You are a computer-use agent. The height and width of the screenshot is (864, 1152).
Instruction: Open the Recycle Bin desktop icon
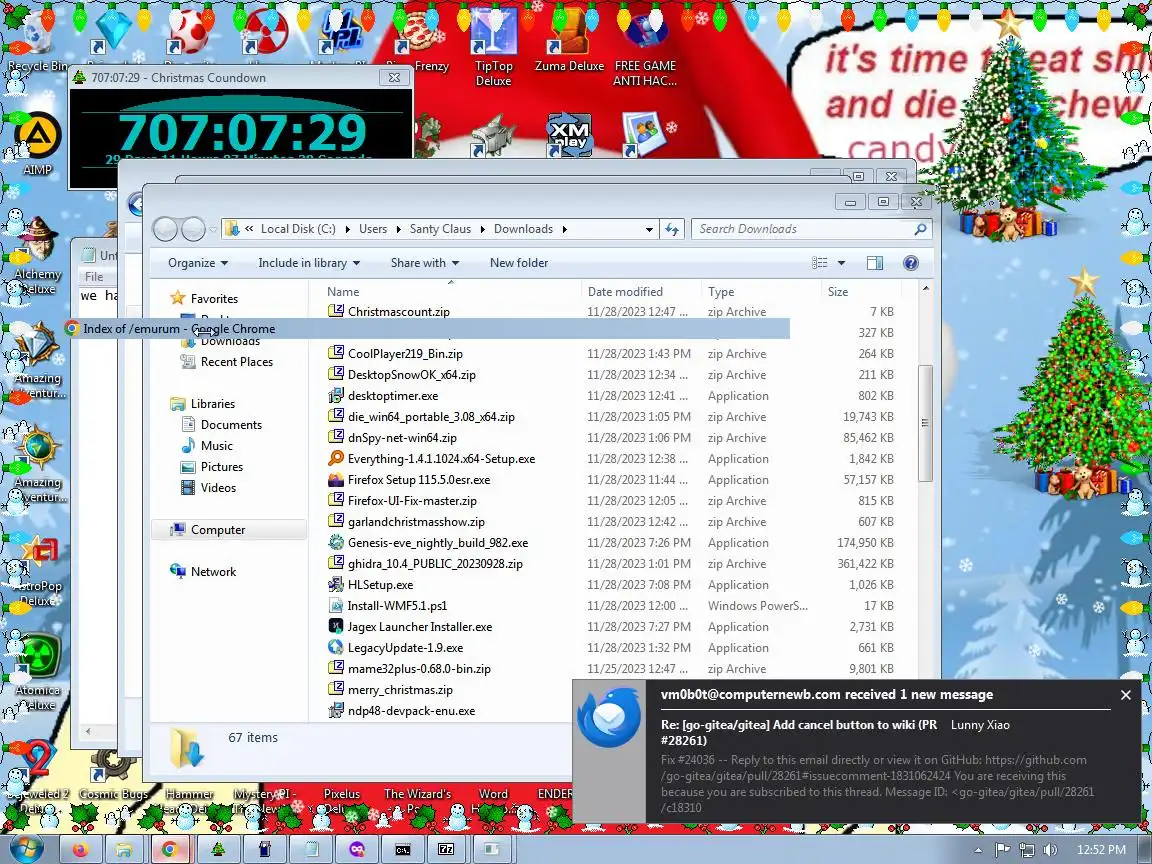click(35, 40)
